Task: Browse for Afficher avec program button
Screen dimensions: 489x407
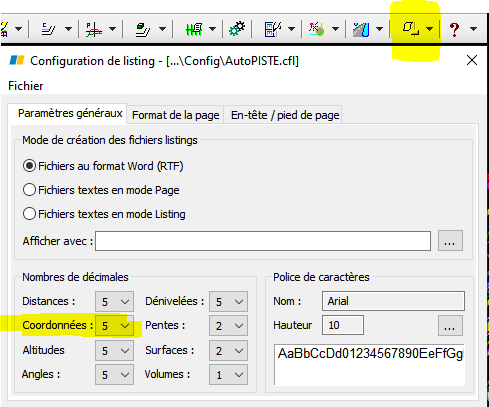Action: tap(450, 241)
